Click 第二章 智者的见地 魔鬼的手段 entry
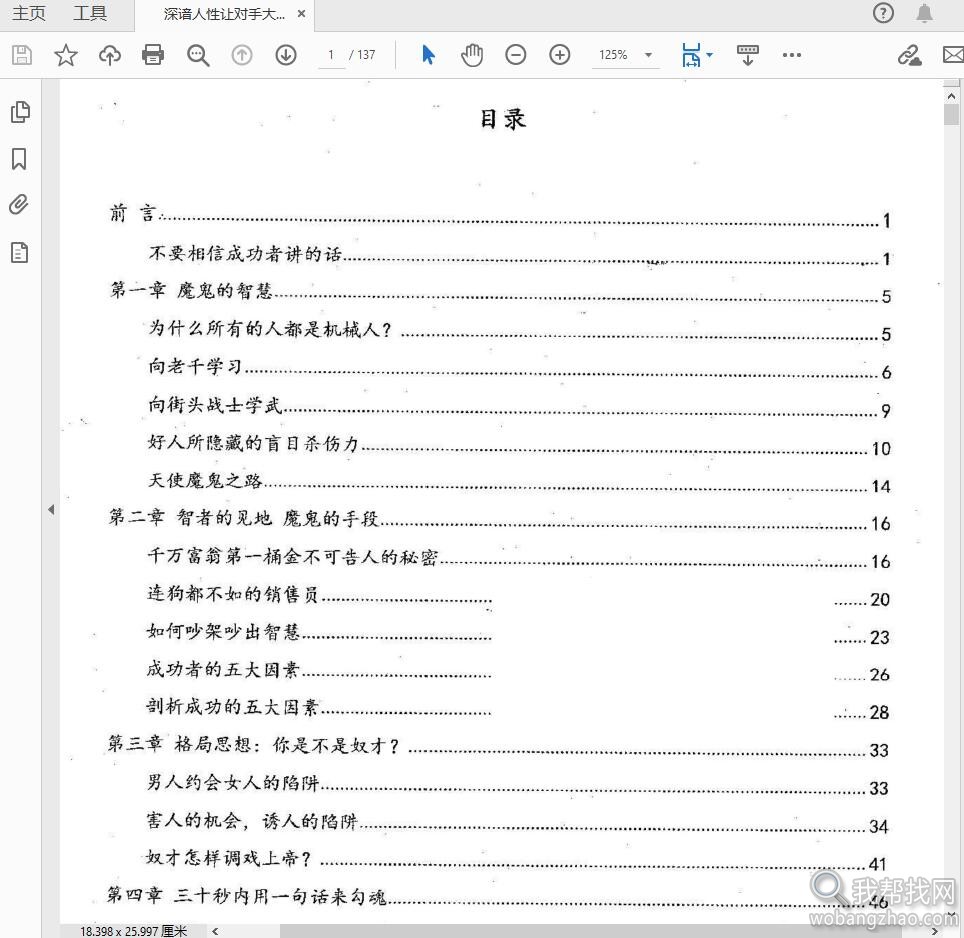 point(499,519)
